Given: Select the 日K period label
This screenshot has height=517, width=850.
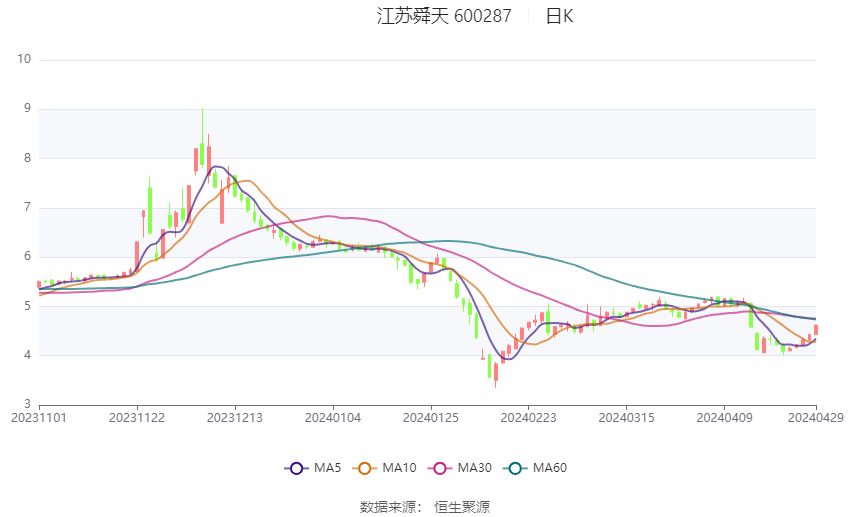Looking at the screenshot, I should [559, 16].
